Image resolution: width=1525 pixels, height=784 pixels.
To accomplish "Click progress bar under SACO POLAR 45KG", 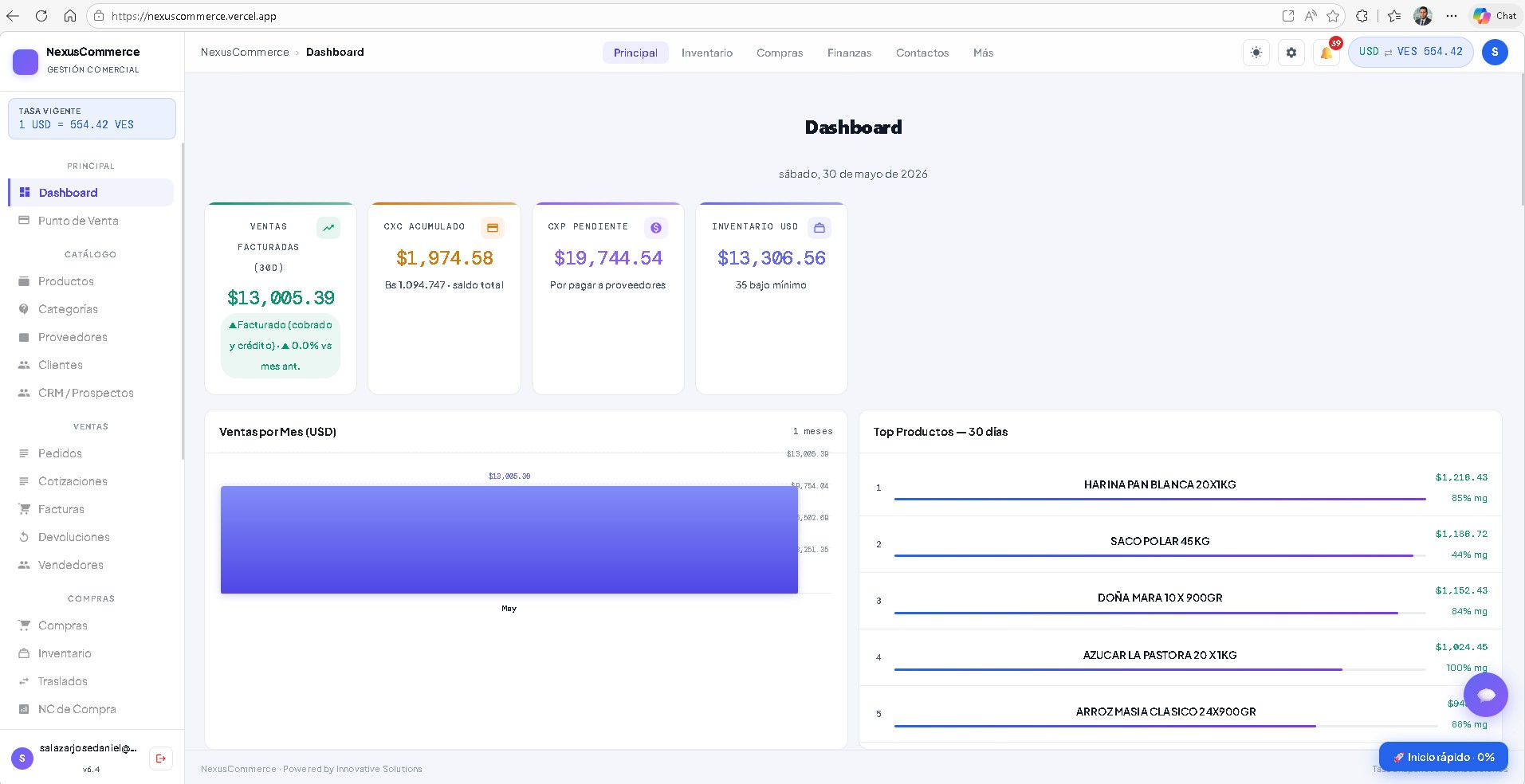I will pos(1160,556).
